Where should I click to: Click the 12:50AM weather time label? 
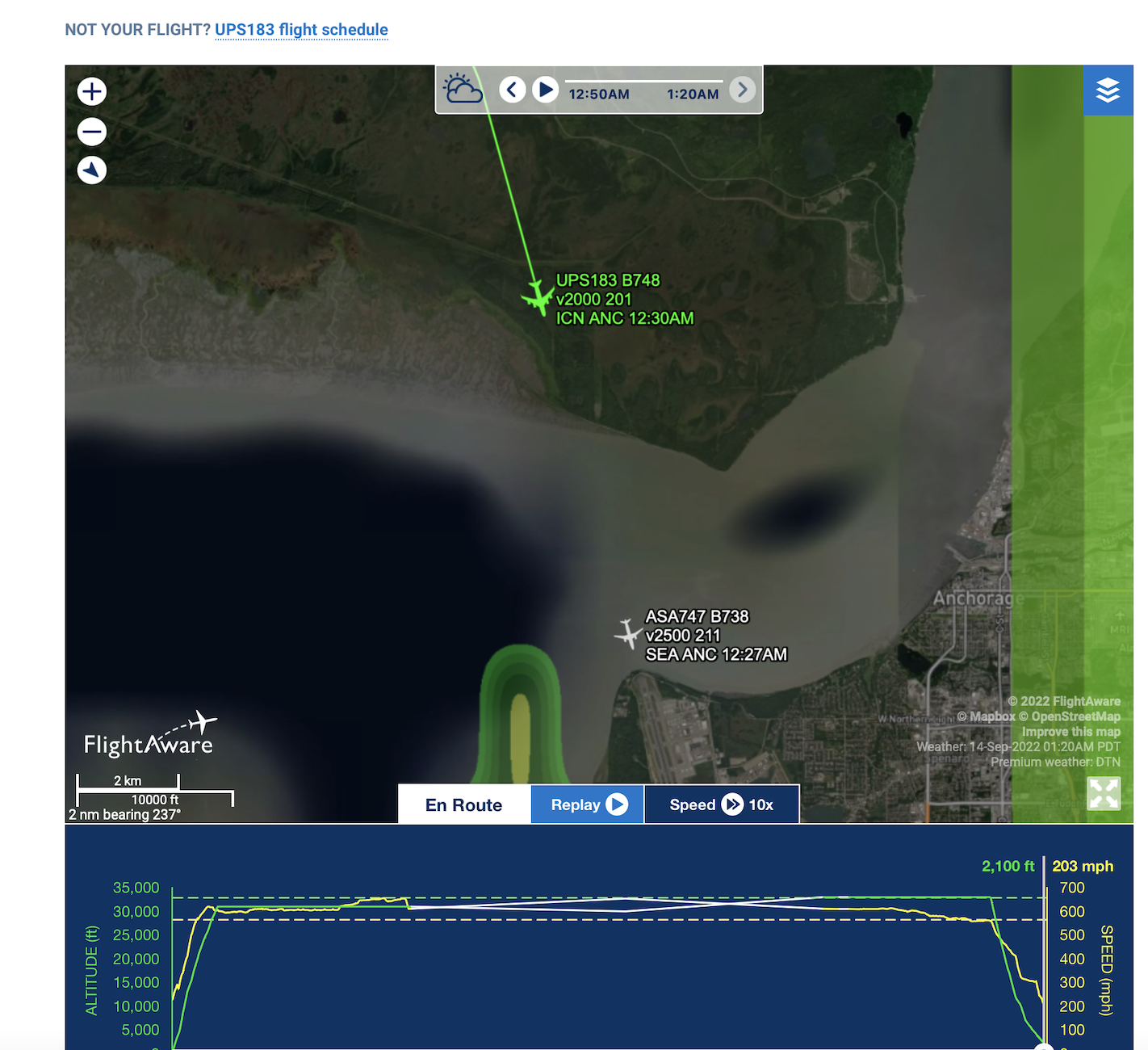(x=599, y=94)
